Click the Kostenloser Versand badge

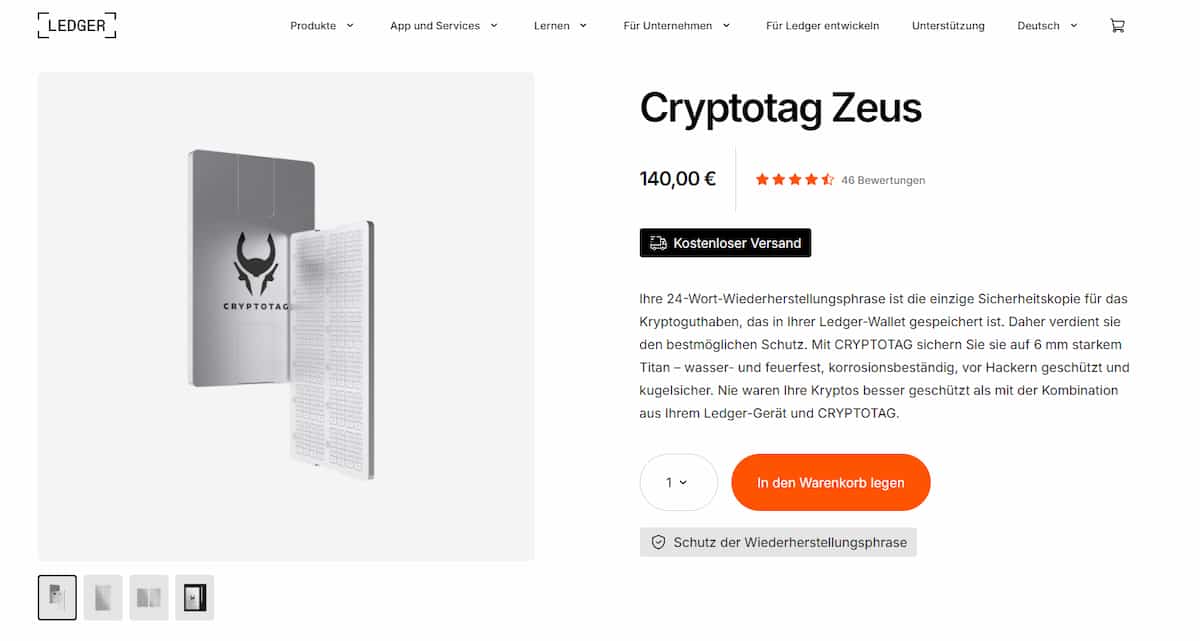click(x=725, y=242)
